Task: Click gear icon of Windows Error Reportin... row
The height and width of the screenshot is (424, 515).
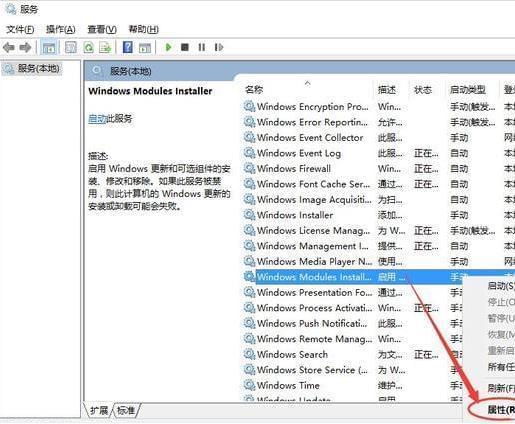Action: click(x=249, y=122)
